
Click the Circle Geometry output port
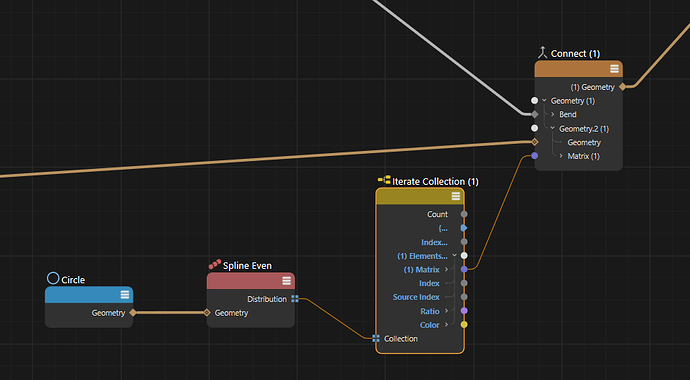click(x=132, y=313)
